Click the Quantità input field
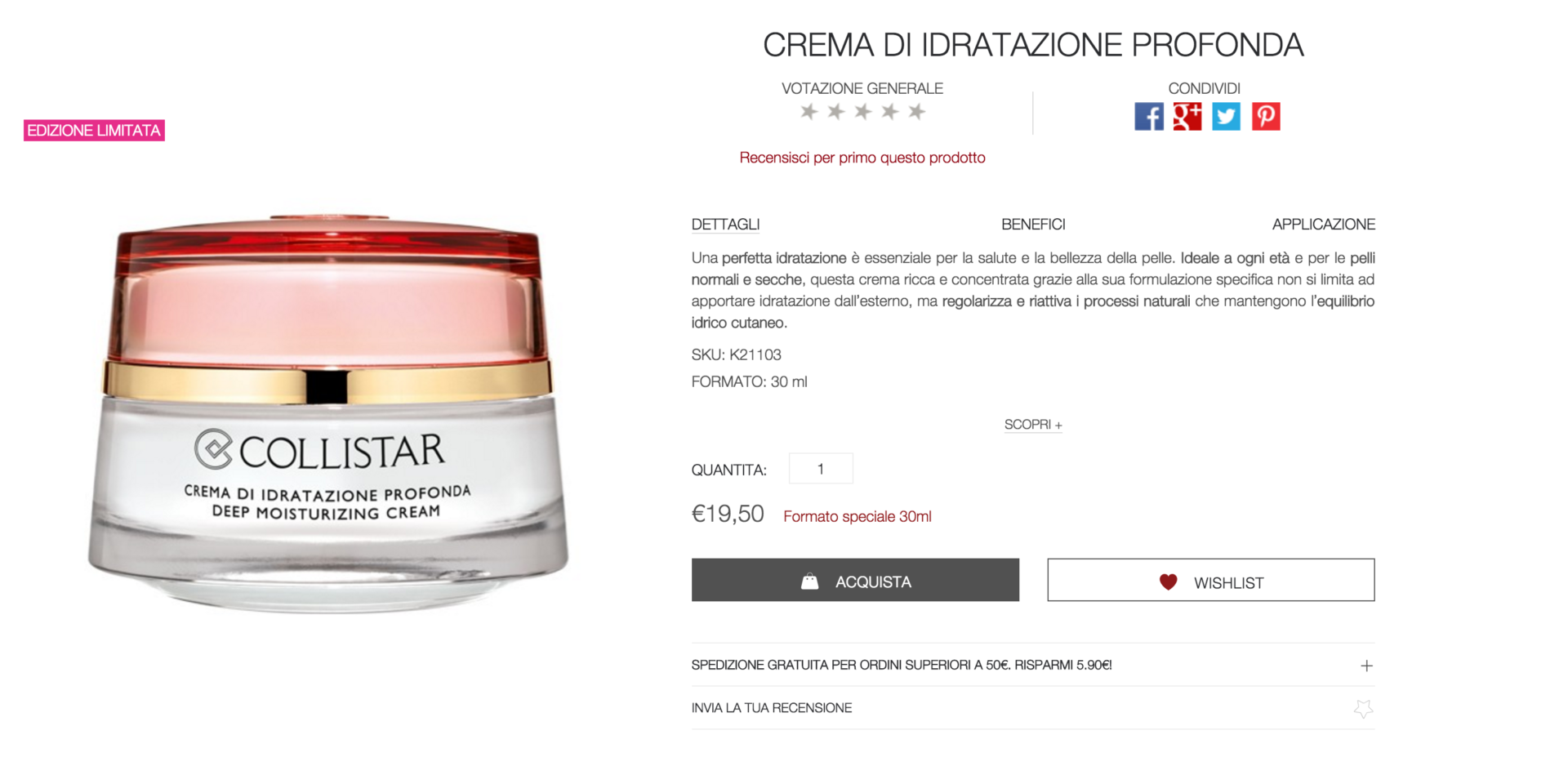 point(821,469)
